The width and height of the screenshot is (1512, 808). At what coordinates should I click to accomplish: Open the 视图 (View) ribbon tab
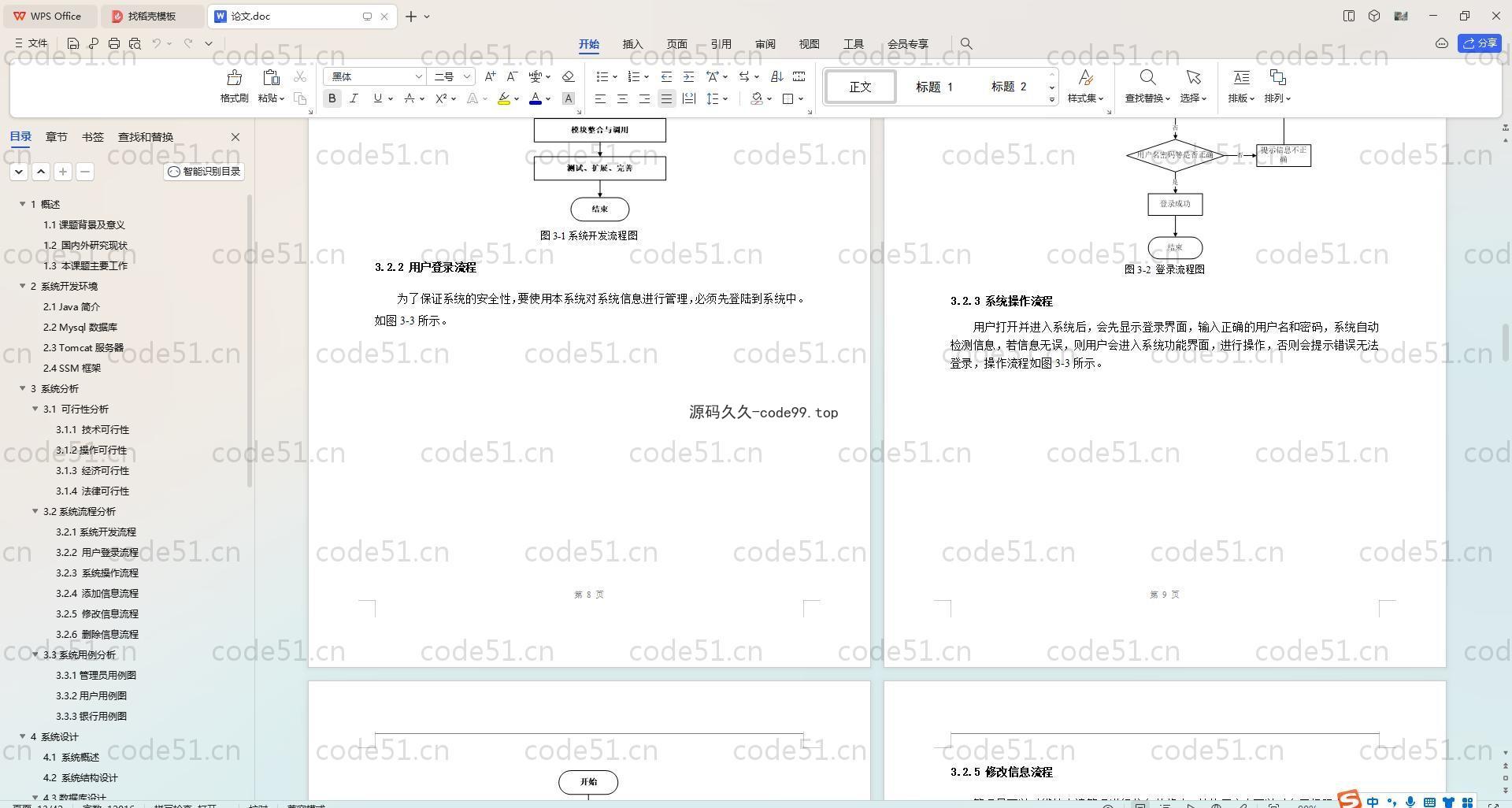coord(809,44)
